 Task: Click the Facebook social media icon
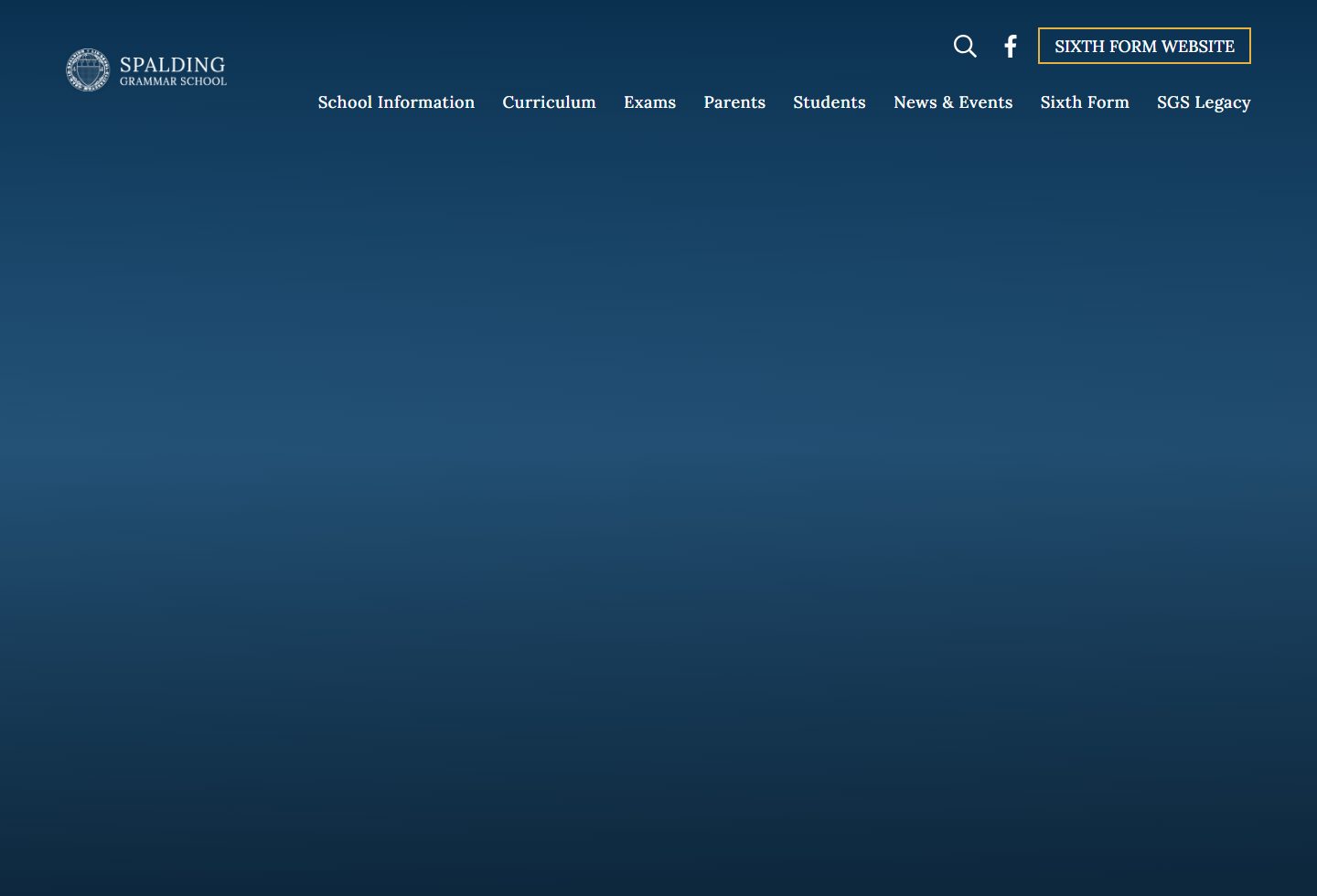click(x=1010, y=46)
